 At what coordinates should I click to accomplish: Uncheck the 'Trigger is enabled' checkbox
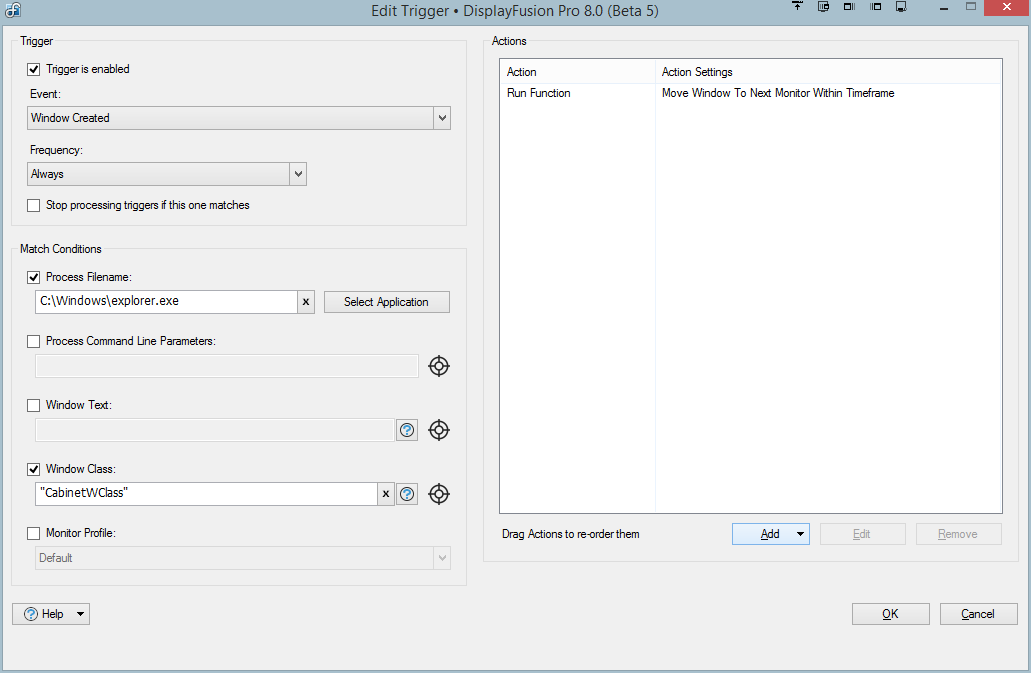34,69
